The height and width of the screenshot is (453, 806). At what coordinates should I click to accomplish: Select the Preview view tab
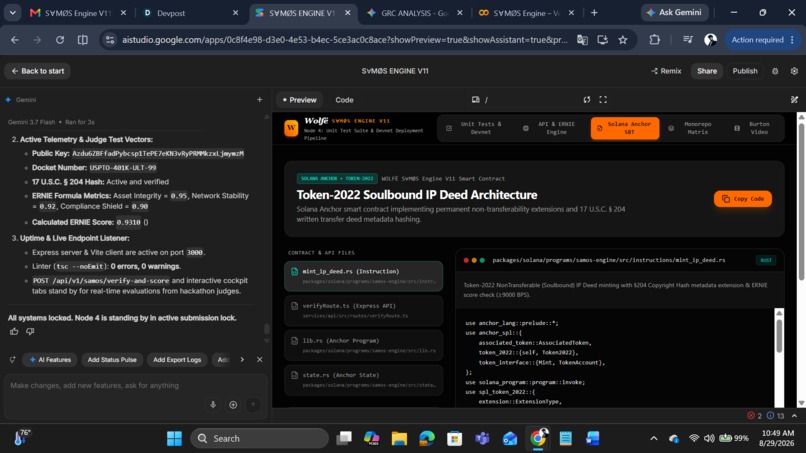pos(300,100)
